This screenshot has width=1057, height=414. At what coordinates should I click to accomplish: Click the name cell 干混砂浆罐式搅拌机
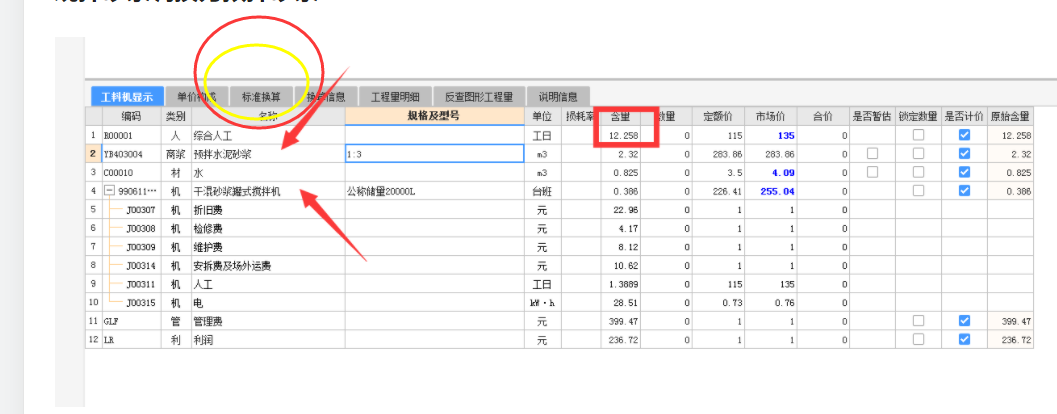268,191
